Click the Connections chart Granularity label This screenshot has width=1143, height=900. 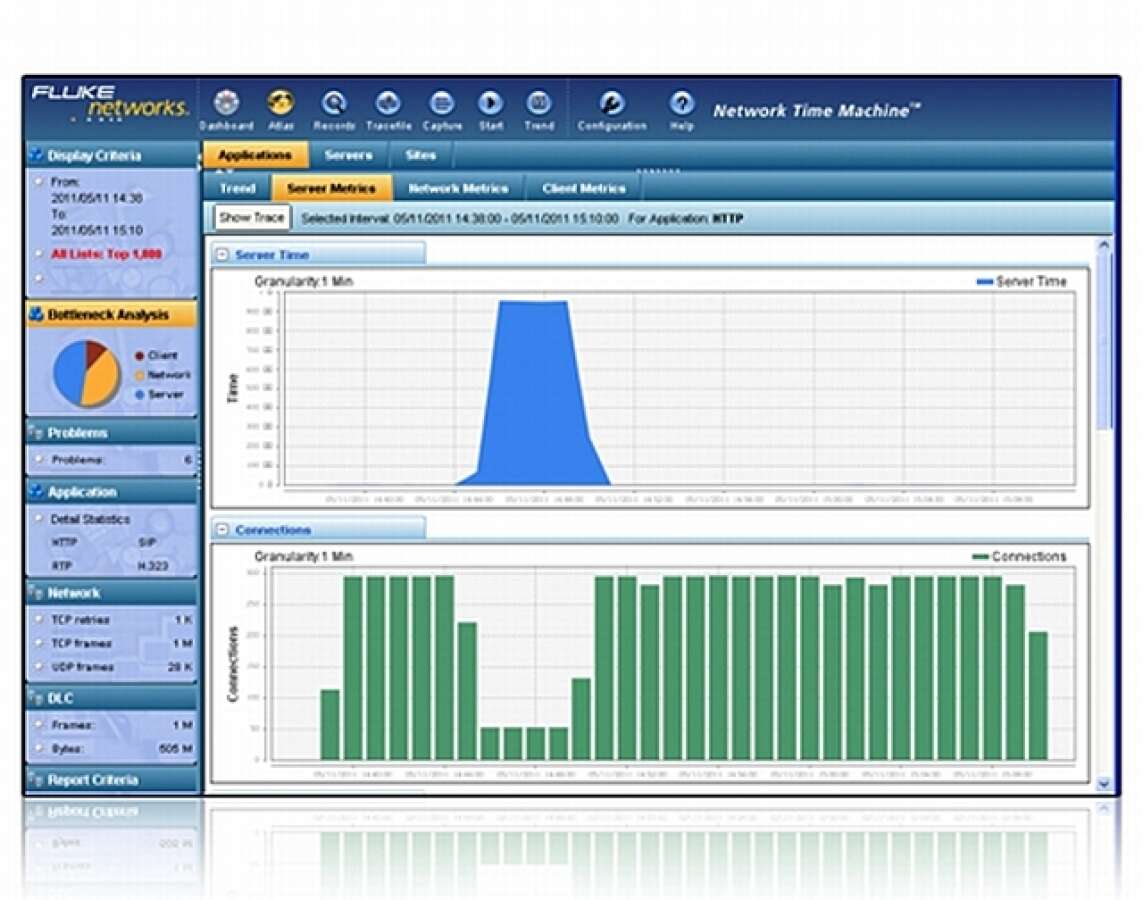[303, 556]
